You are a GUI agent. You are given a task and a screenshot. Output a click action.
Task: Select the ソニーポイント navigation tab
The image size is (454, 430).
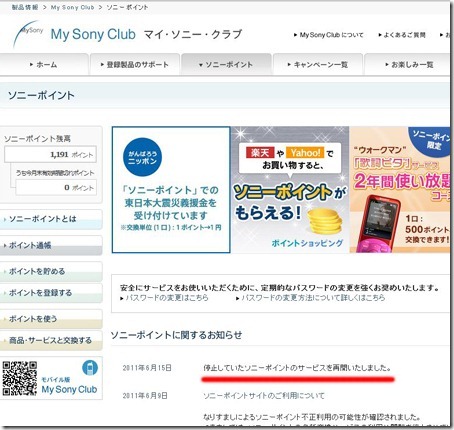coord(226,64)
